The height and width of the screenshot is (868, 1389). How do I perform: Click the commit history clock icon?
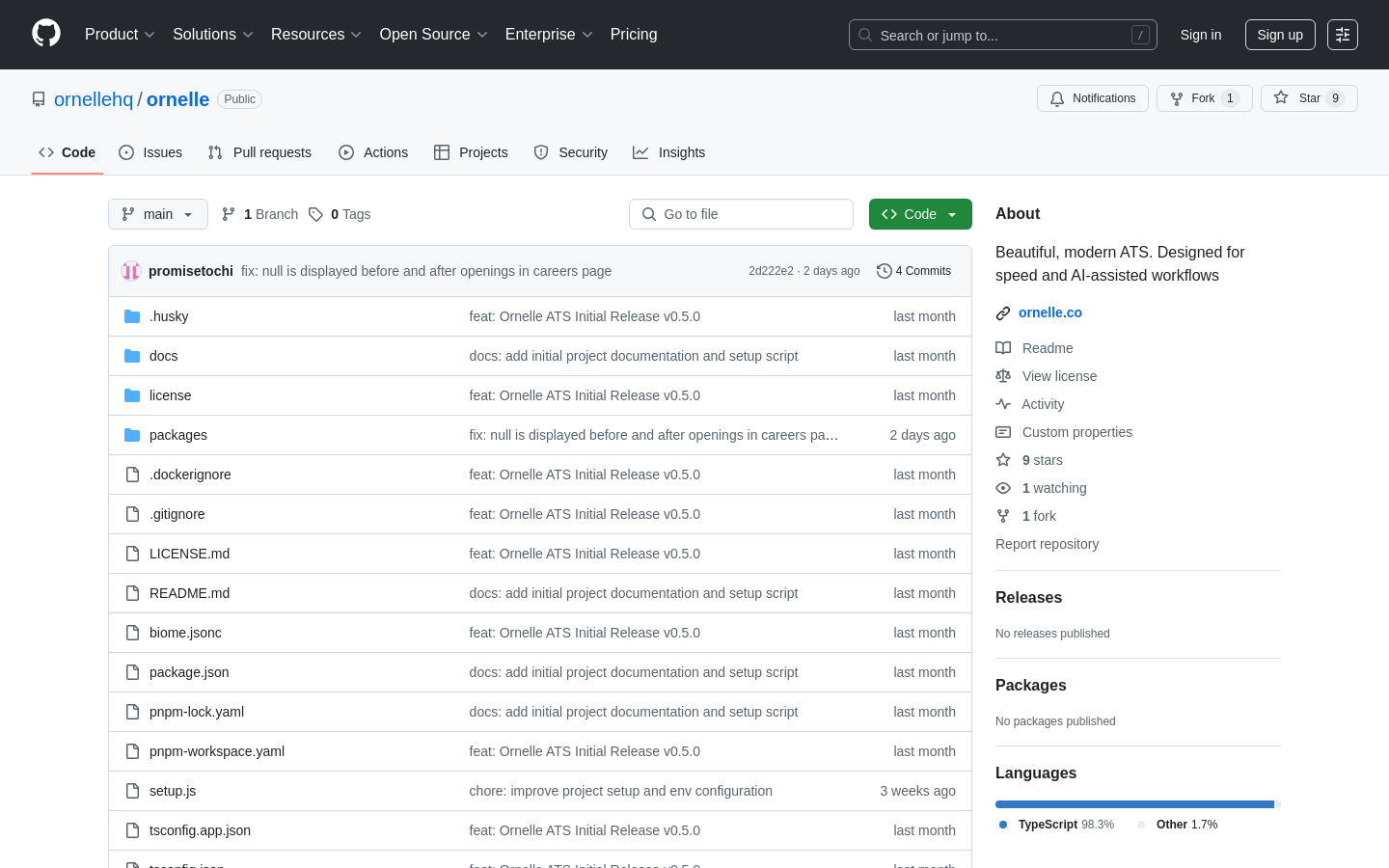884,271
